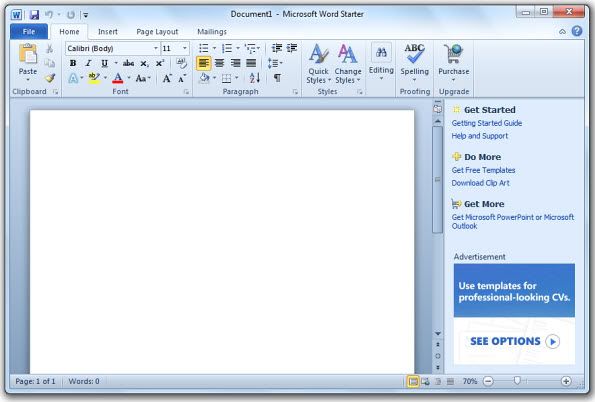Screen dimensions: 595x402
Task: Toggle Italic formatting
Action: pos(88,63)
